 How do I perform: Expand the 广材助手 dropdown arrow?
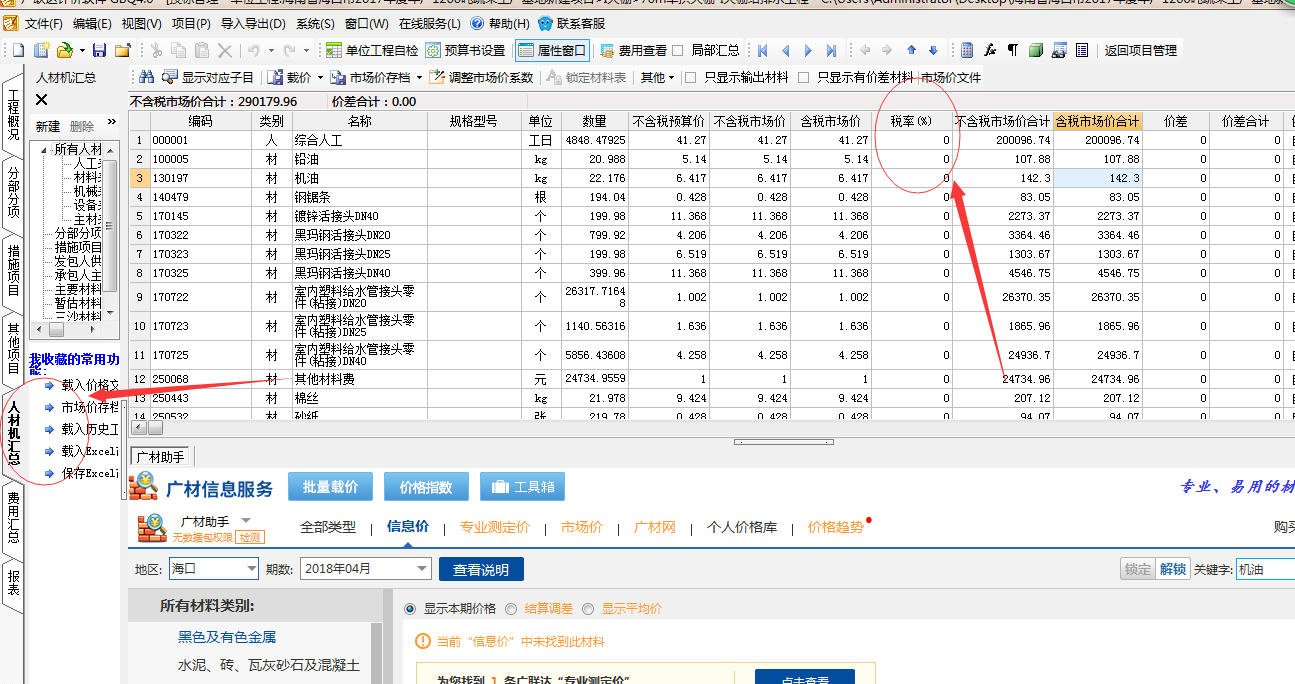245,520
